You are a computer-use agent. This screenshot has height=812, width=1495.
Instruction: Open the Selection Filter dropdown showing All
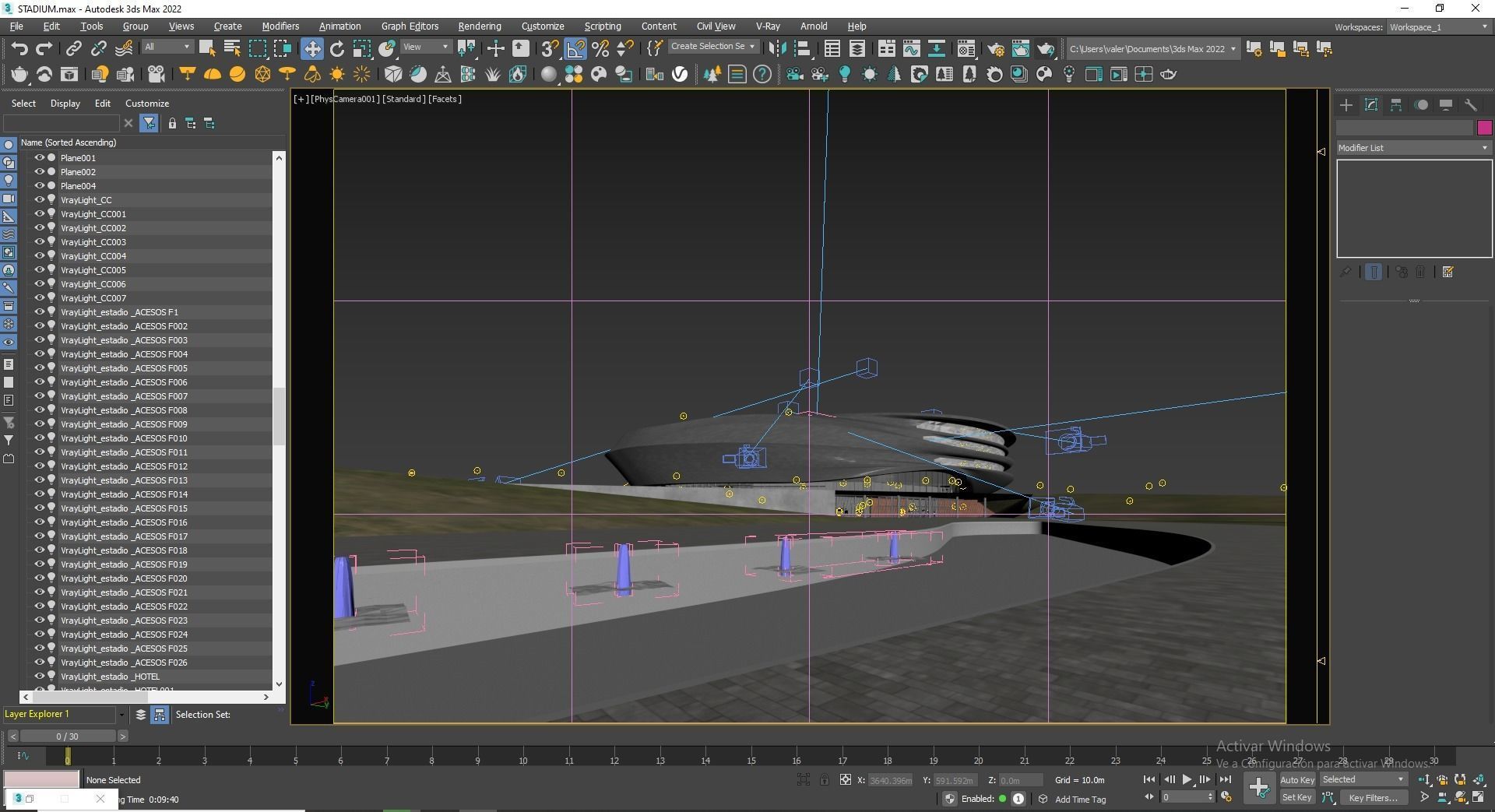tap(166, 47)
